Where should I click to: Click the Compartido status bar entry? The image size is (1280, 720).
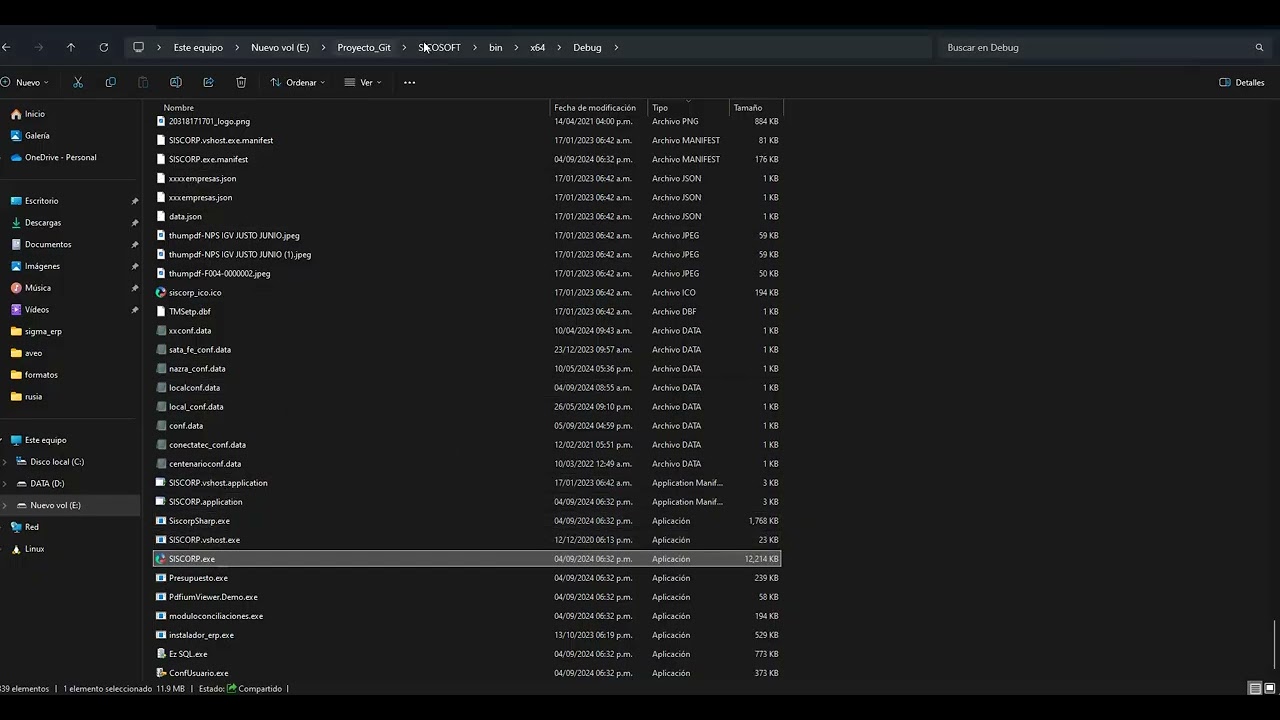(255, 688)
